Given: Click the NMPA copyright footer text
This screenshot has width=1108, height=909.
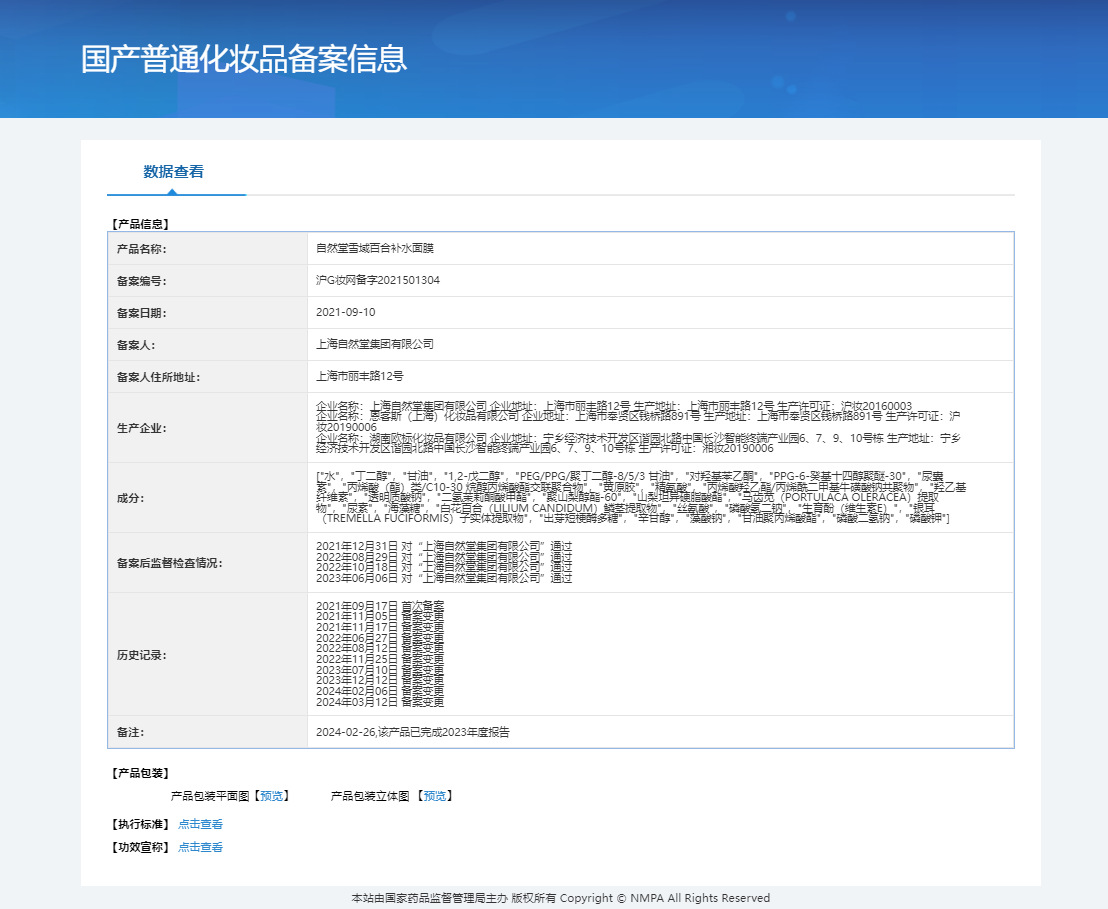Looking at the screenshot, I should [x=560, y=898].
